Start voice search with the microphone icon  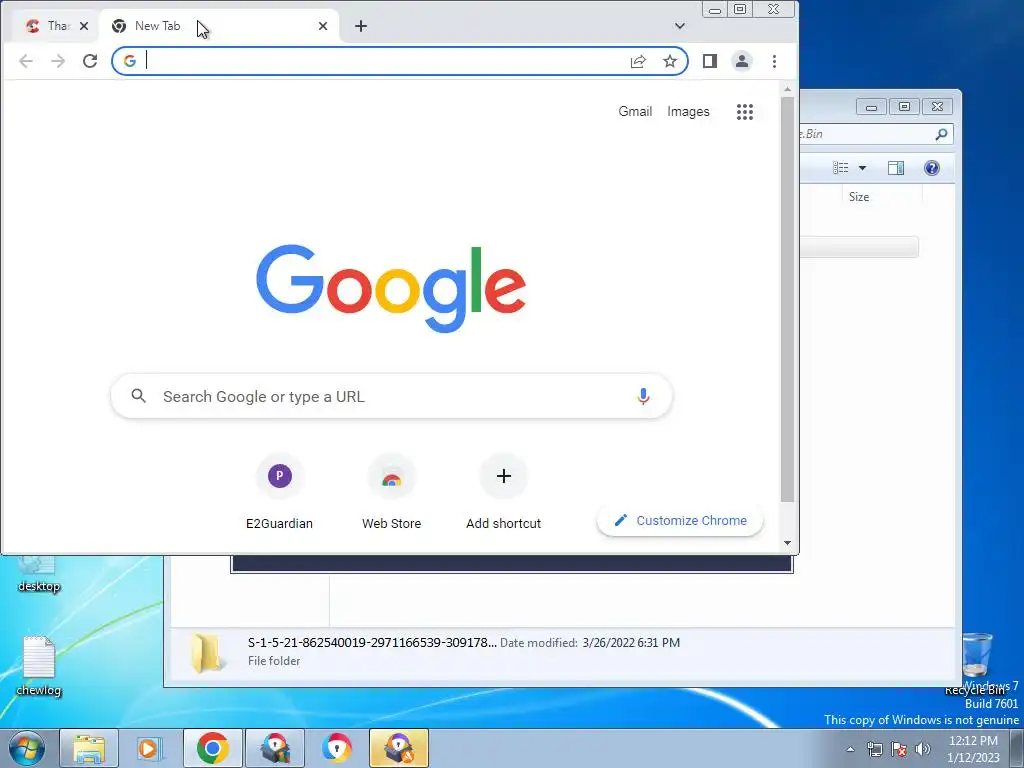tap(643, 396)
